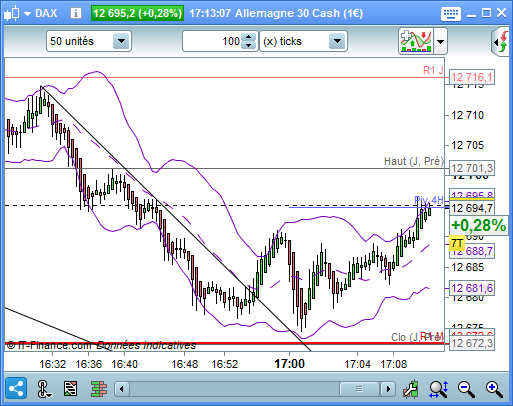The image size is (513, 406).
Task: Expand the (x) ticks timeframe dropdown
Action: 337,41
